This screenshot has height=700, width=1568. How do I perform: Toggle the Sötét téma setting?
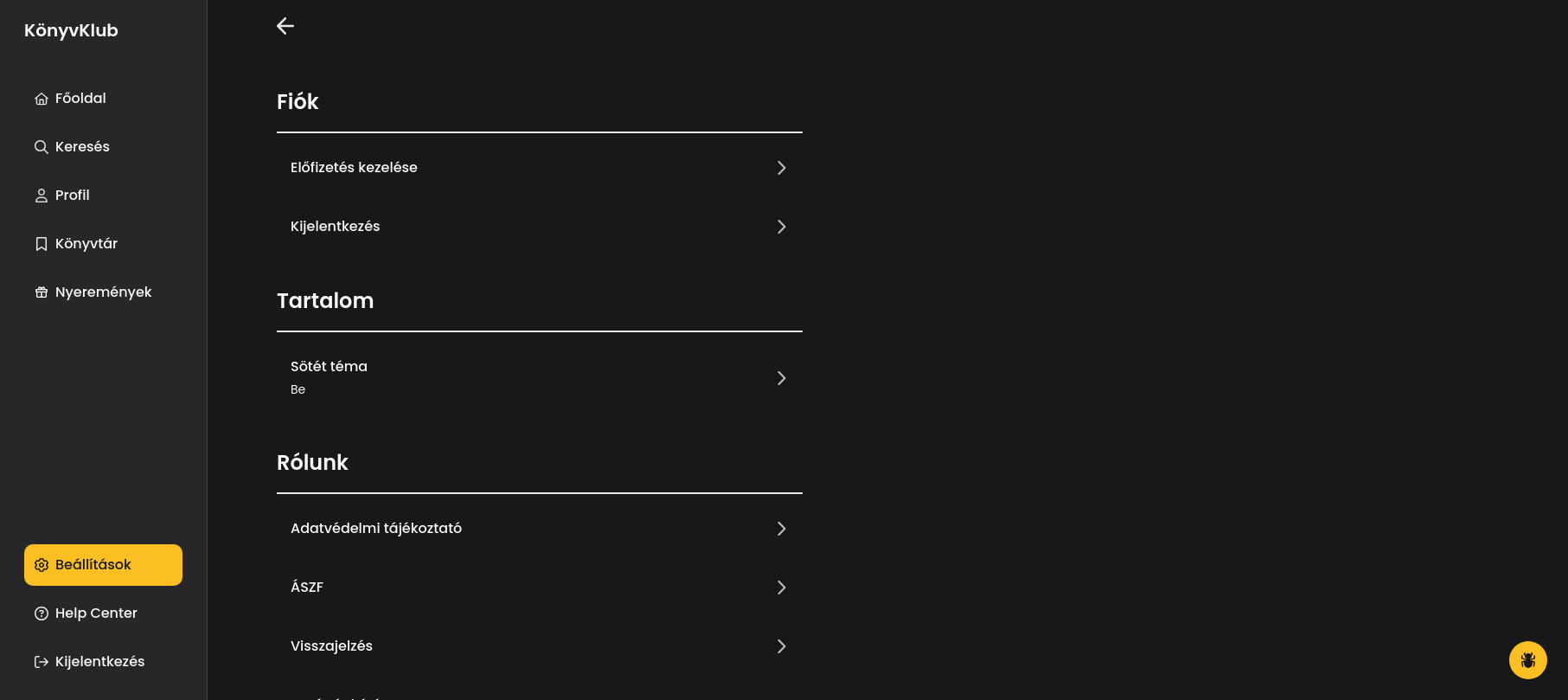539,377
